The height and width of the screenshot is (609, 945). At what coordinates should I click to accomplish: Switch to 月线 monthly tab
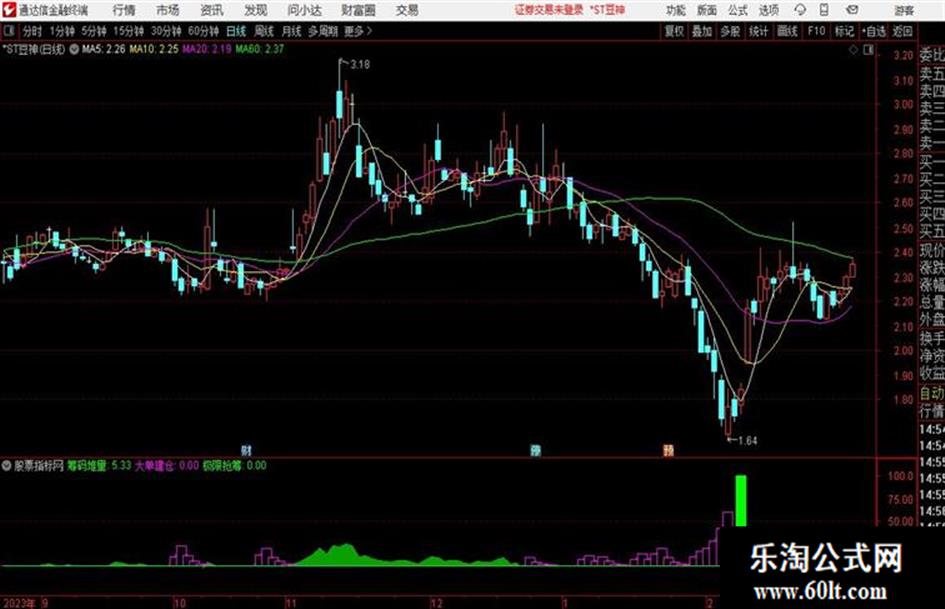292,31
